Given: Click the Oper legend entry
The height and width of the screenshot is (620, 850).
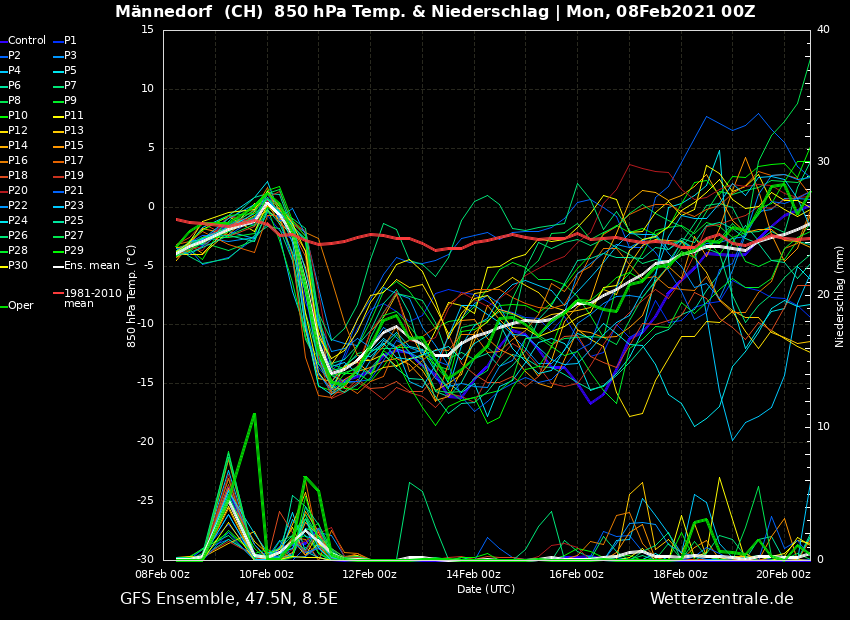Looking at the screenshot, I should pyautogui.click(x=20, y=306).
